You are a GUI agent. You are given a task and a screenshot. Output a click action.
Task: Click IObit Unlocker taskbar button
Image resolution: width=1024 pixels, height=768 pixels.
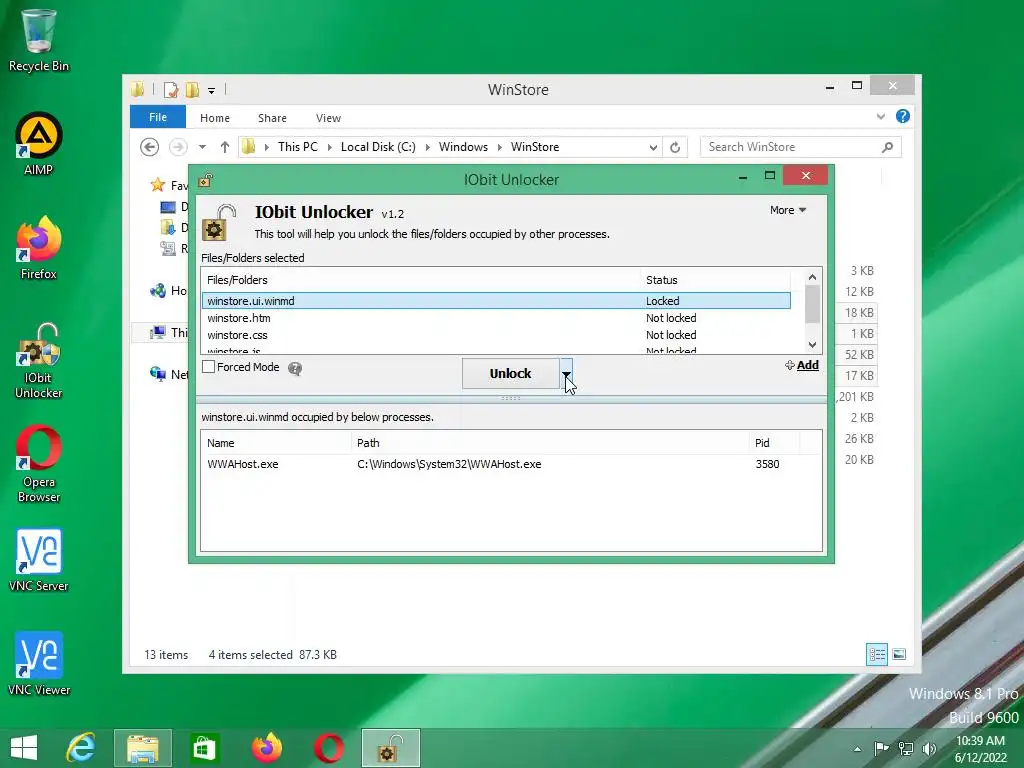(x=391, y=748)
